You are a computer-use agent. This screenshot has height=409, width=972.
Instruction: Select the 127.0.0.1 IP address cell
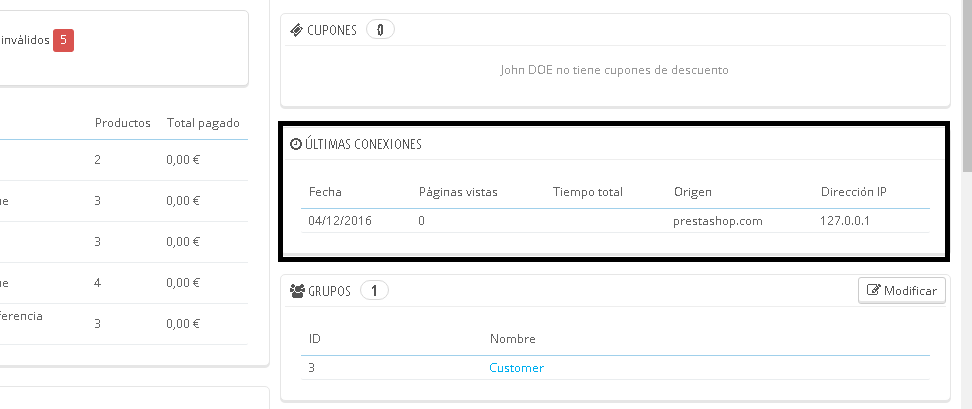click(x=844, y=221)
